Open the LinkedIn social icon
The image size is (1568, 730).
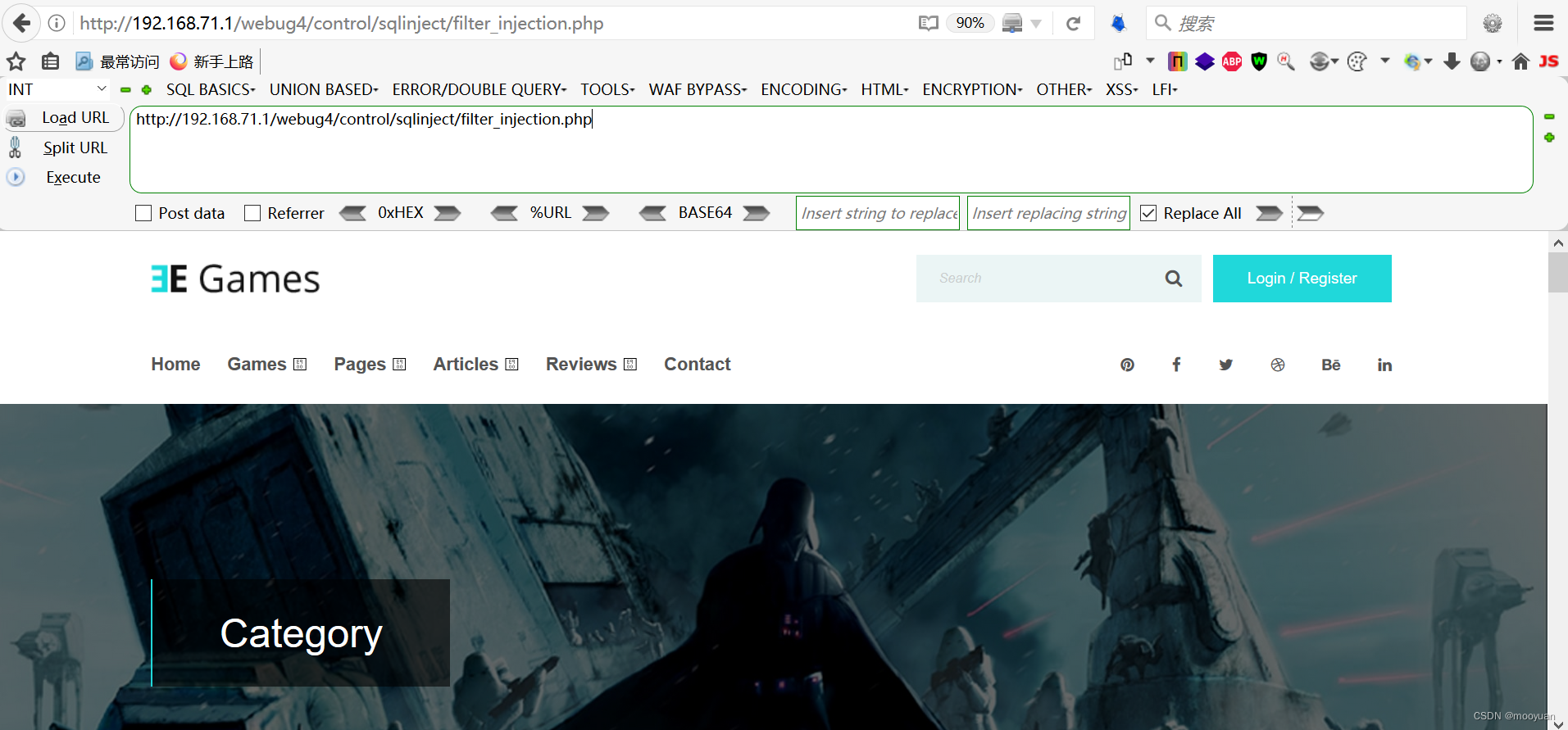(x=1384, y=365)
